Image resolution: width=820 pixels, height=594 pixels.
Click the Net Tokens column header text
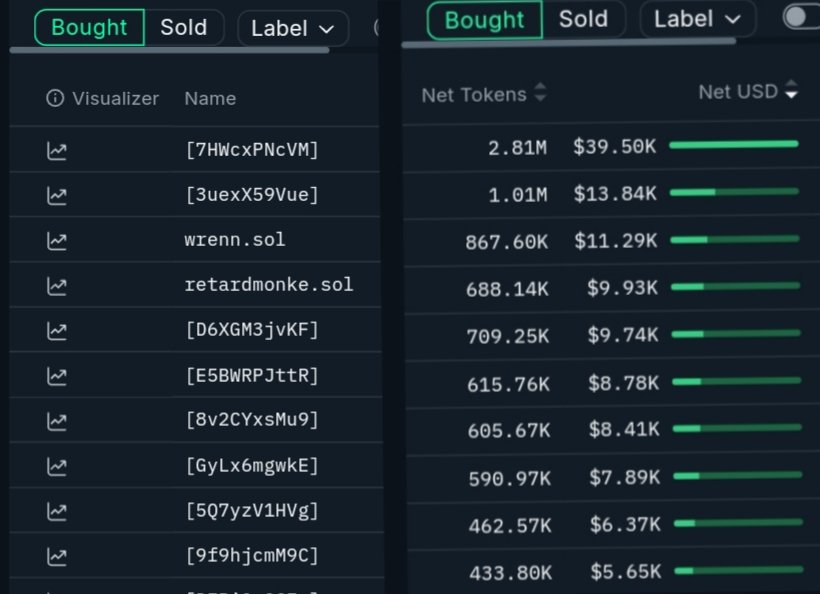[474, 95]
